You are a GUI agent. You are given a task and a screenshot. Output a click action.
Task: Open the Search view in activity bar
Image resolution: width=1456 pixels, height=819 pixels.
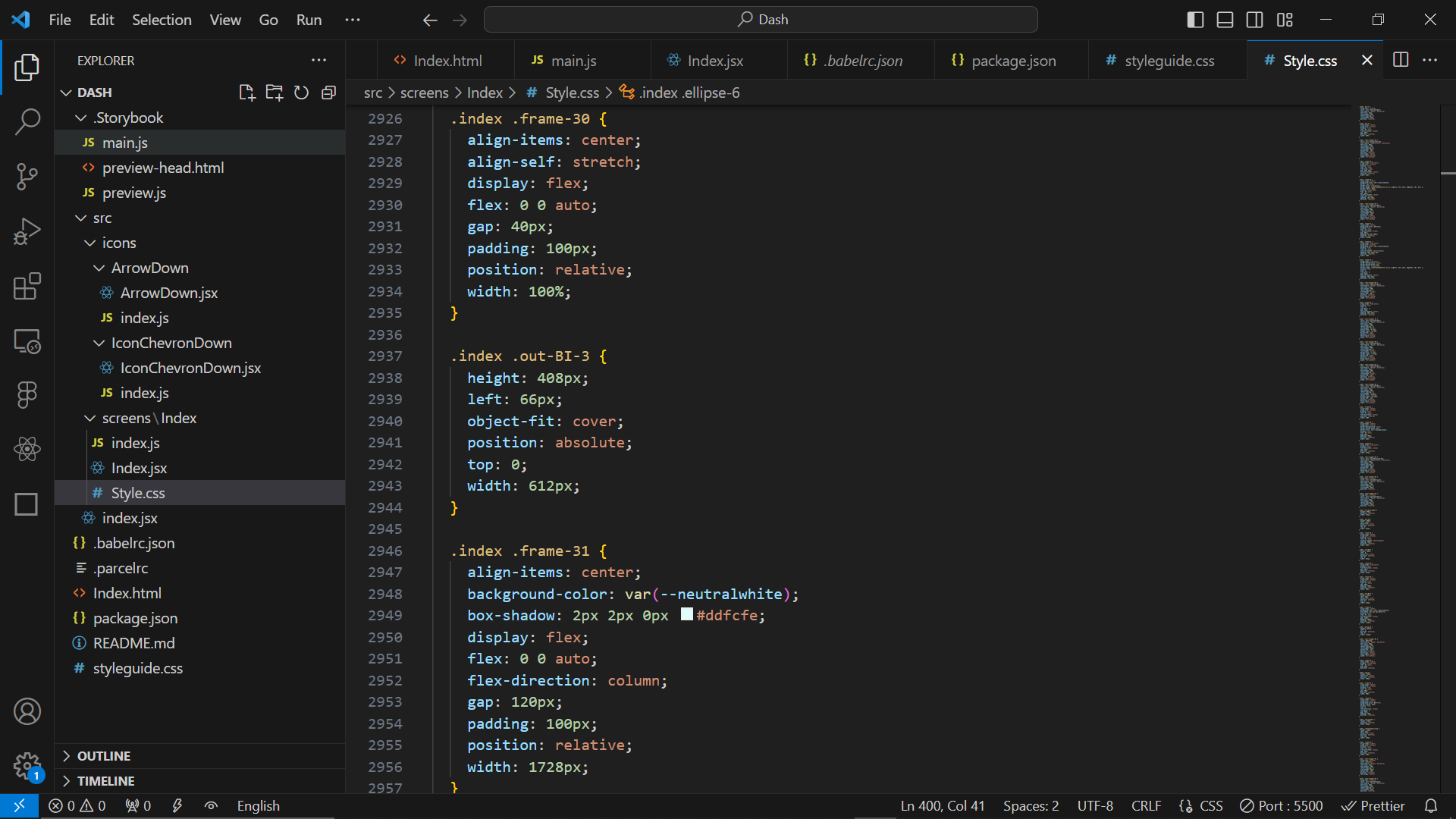27,121
